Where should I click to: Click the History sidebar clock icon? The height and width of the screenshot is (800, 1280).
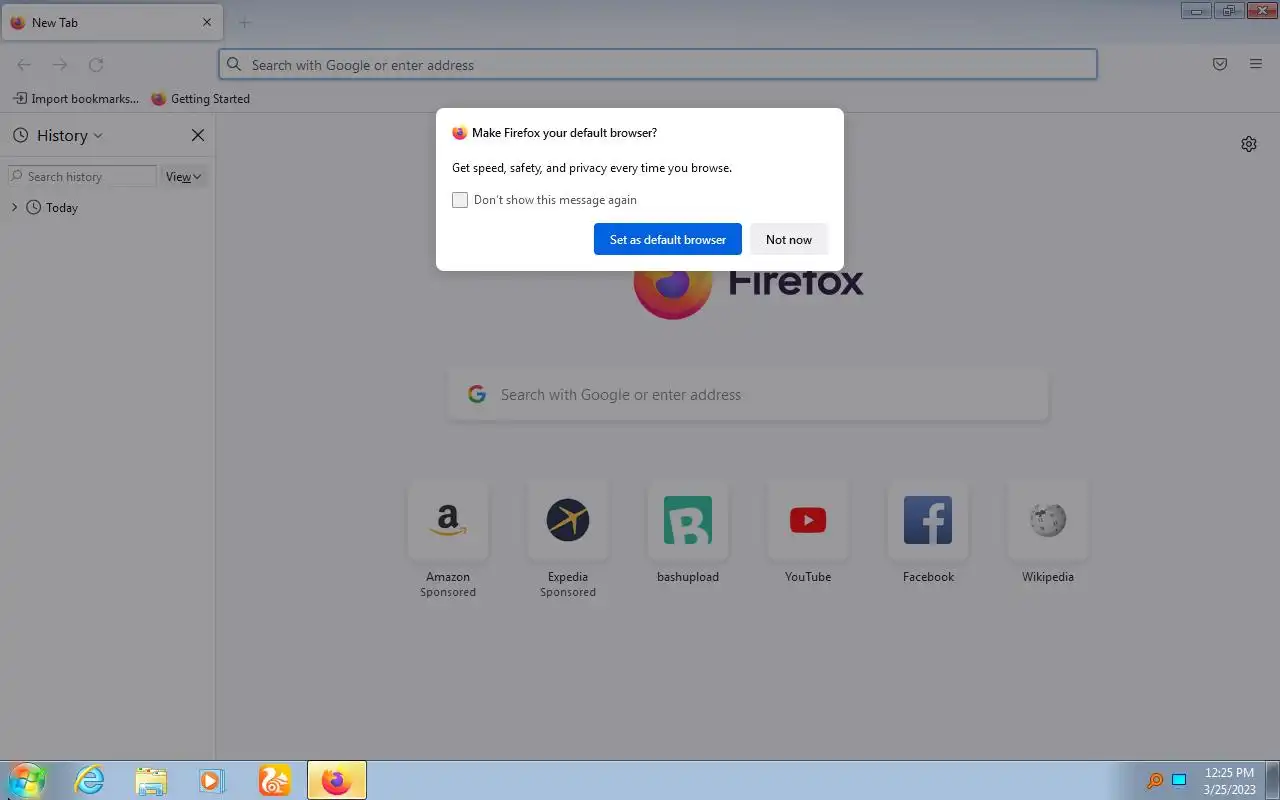20,135
